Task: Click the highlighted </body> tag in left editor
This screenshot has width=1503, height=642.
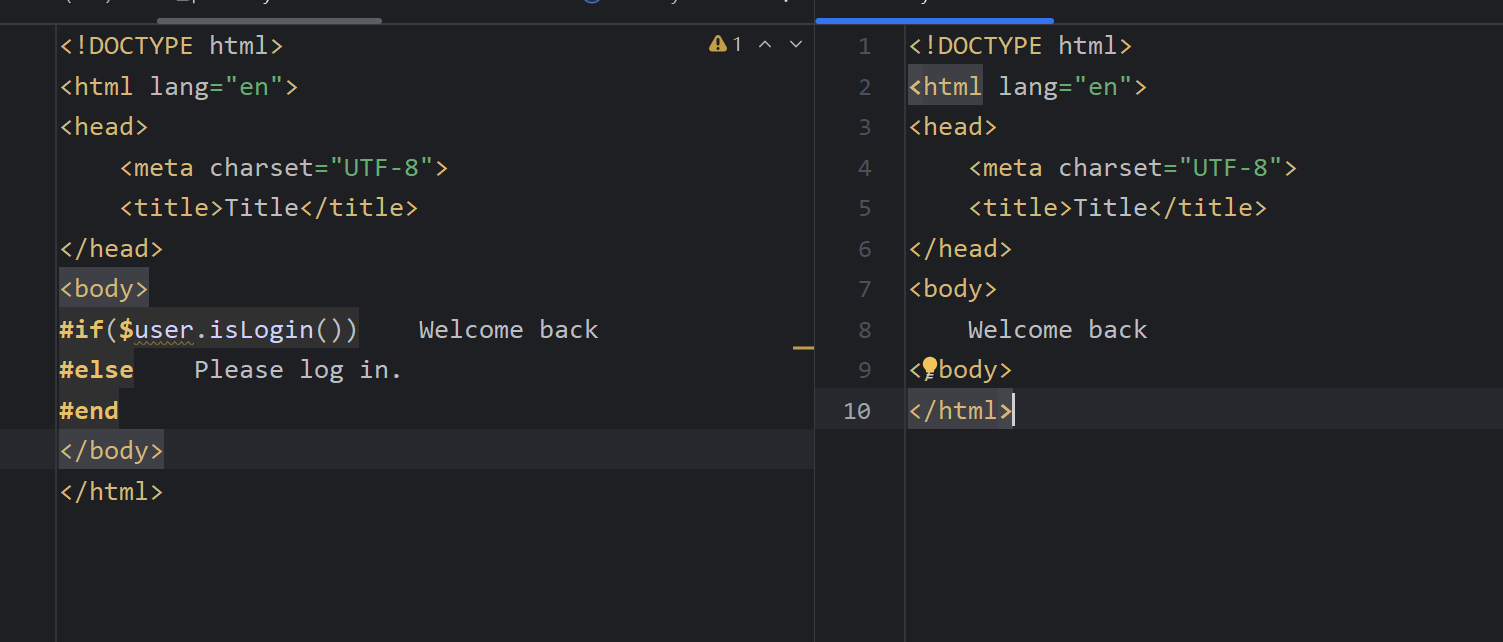Action: [x=111, y=450]
